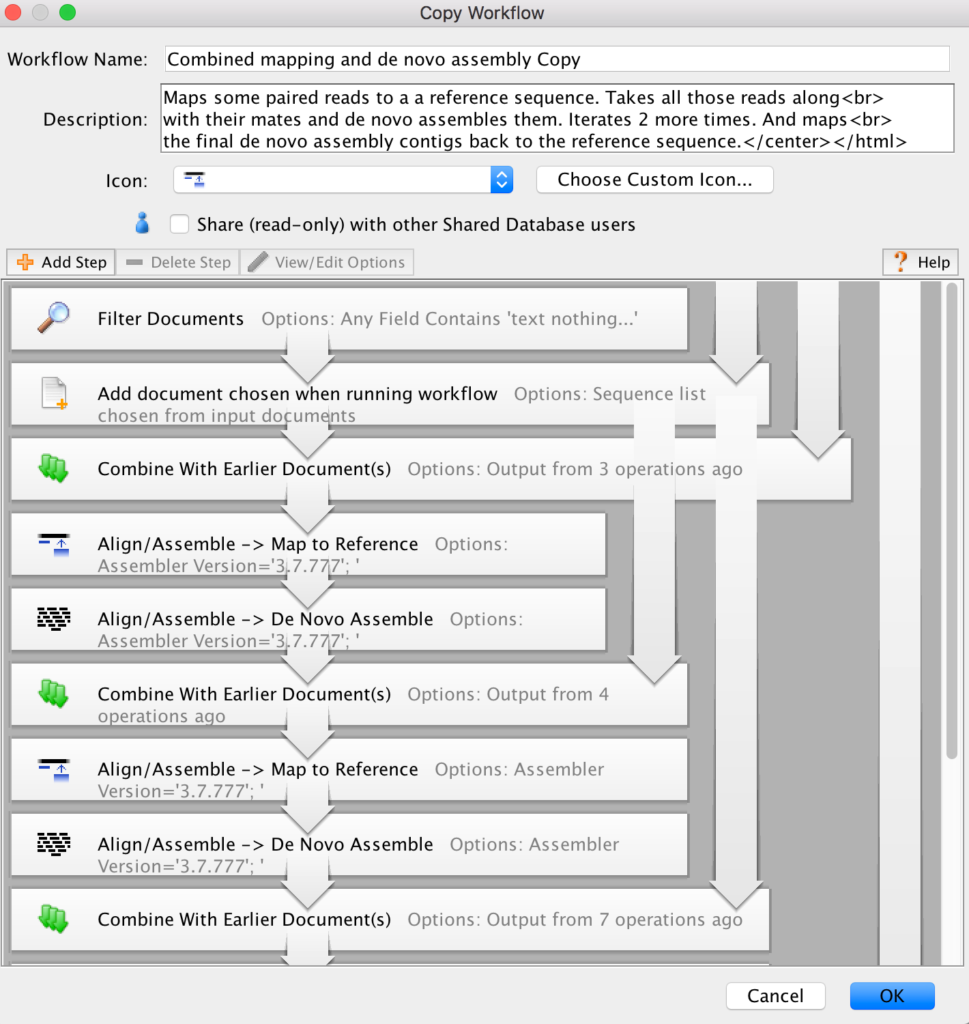Image resolution: width=969 pixels, height=1024 pixels.
Task: Click the second Combine With Earlier Documents icon
Action: pyautogui.click(x=52, y=693)
